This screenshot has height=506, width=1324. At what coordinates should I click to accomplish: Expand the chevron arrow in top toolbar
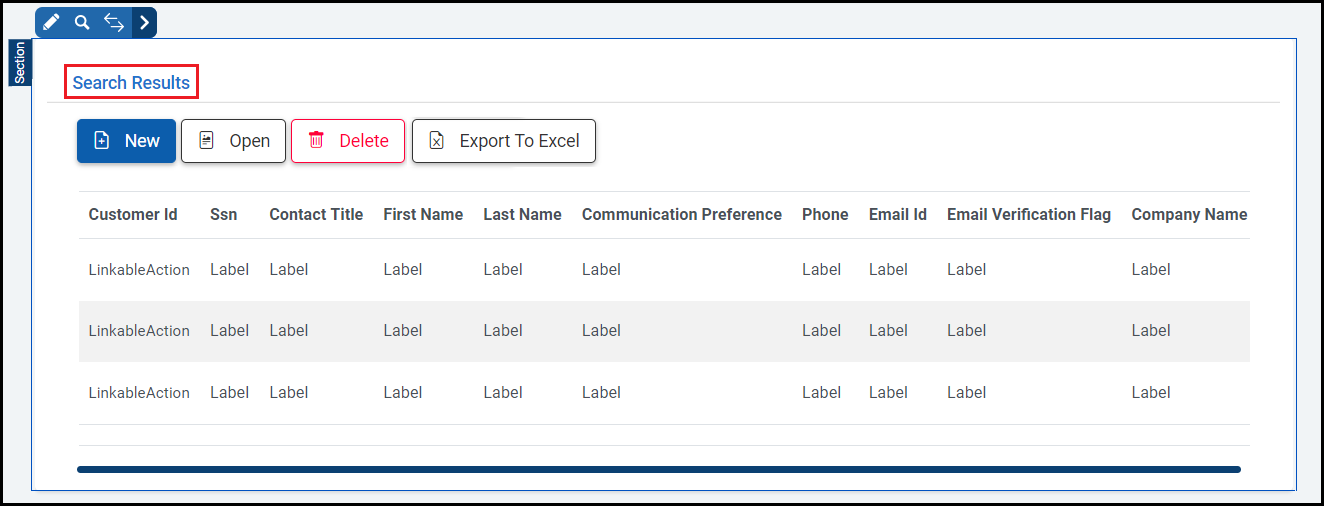tap(144, 22)
